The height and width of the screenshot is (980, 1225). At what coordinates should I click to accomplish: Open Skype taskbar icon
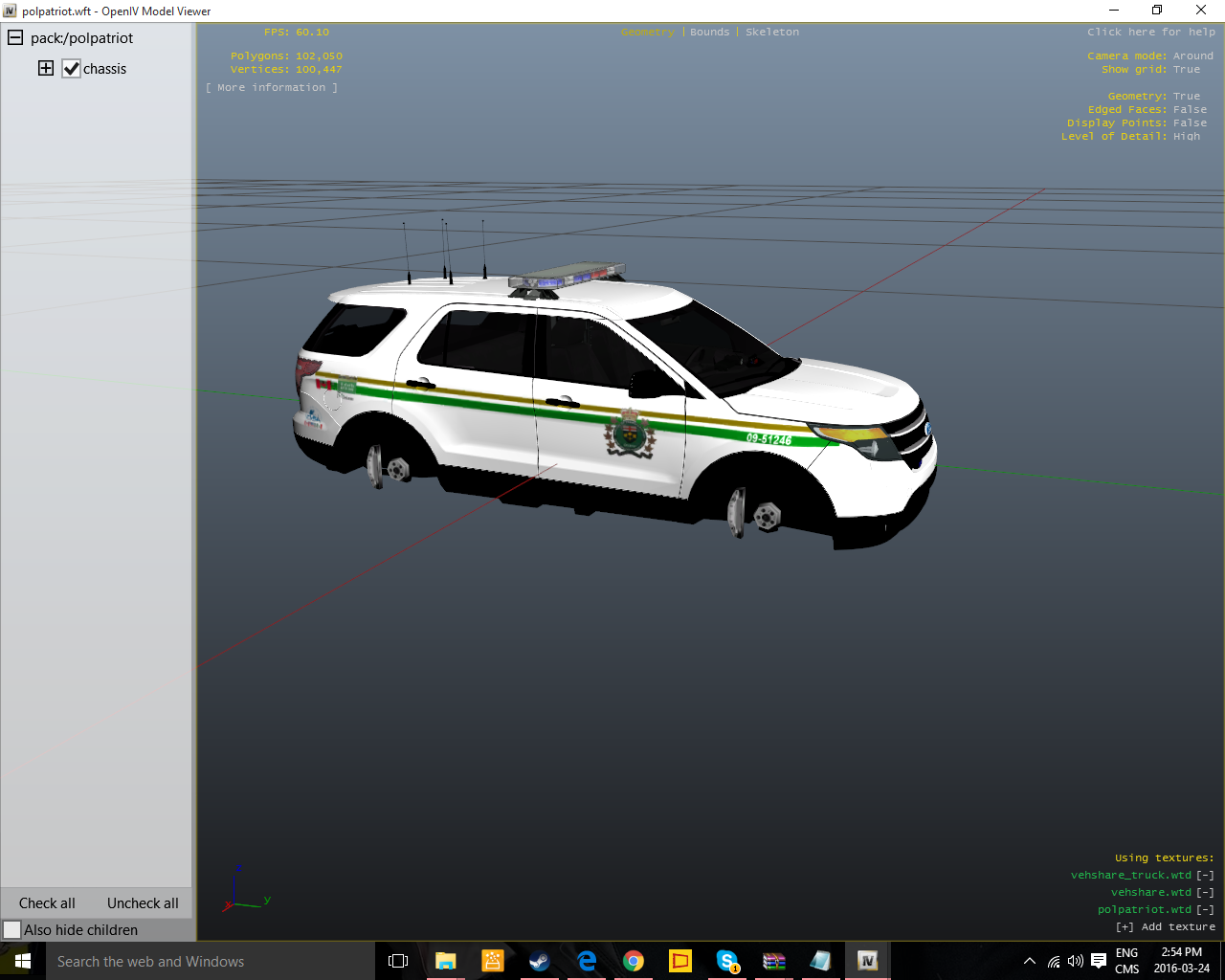(x=726, y=961)
